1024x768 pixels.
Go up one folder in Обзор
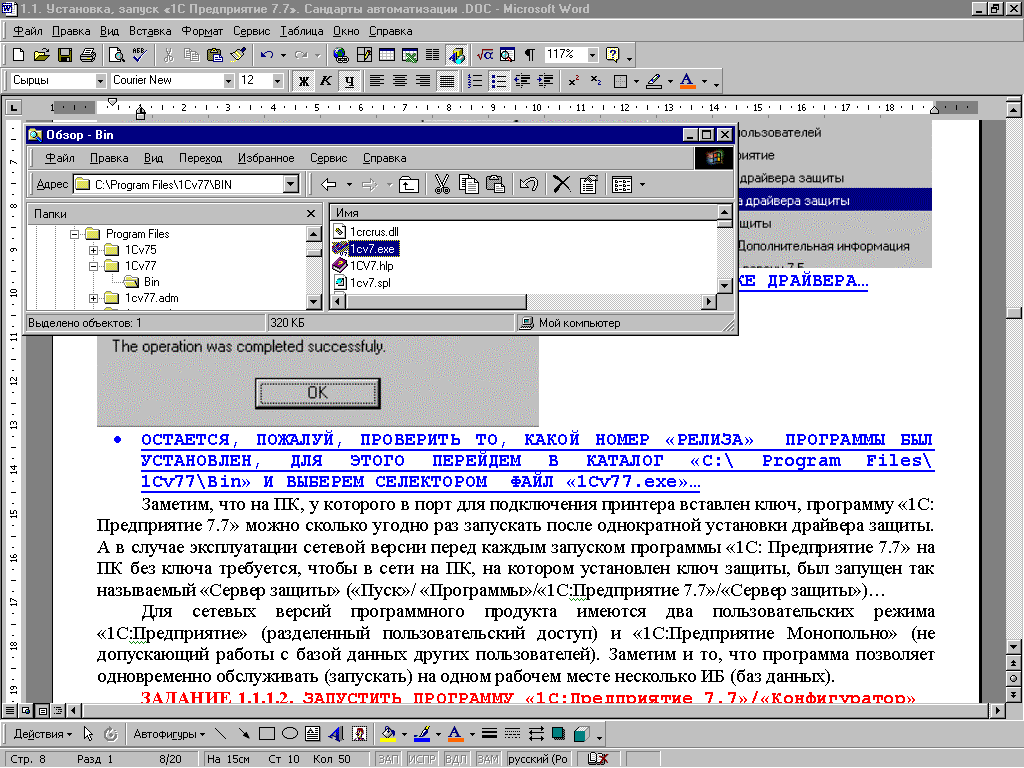click(409, 185)
